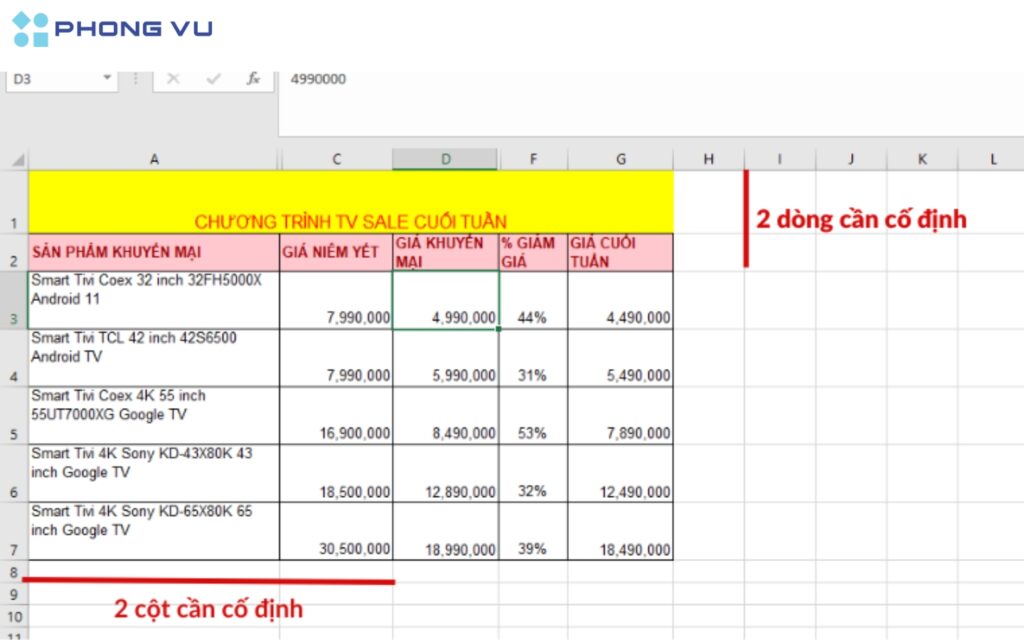Viewport: 1024px width, 640px height.
Task: Click the 12,490,000 weekend price cell
Action: click(620, 473)
